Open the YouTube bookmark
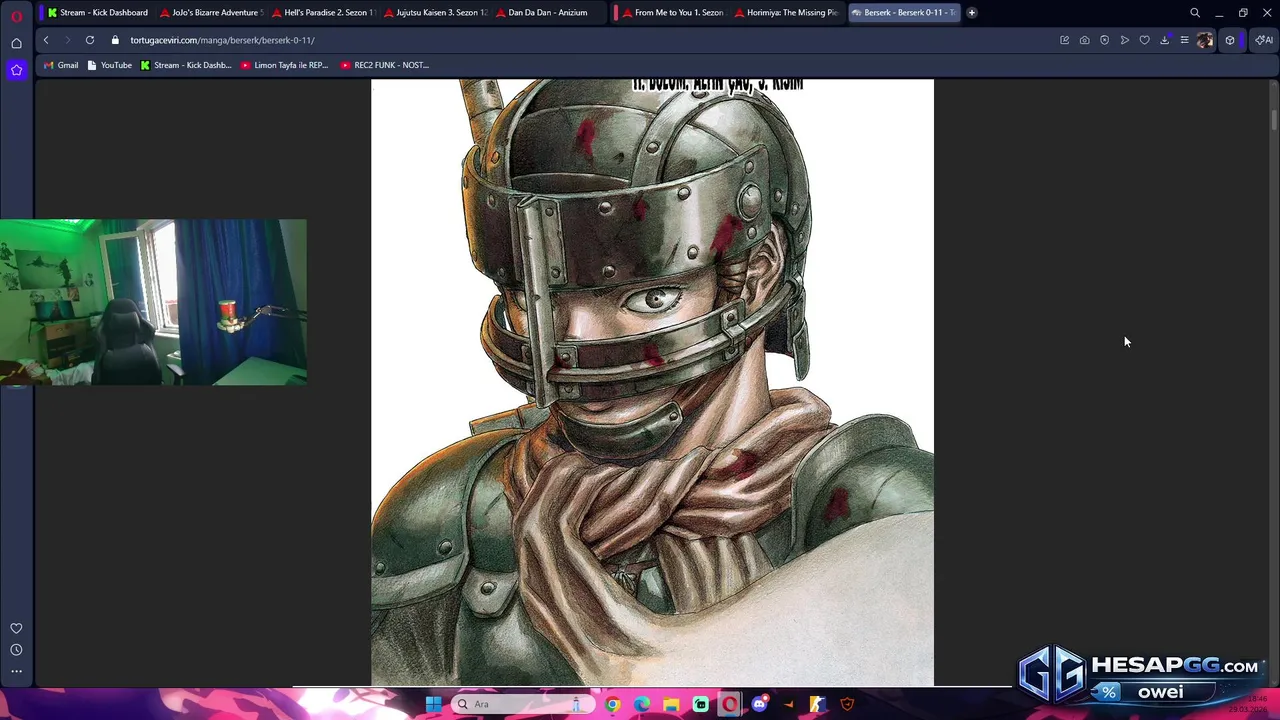 tap(110, 65)
